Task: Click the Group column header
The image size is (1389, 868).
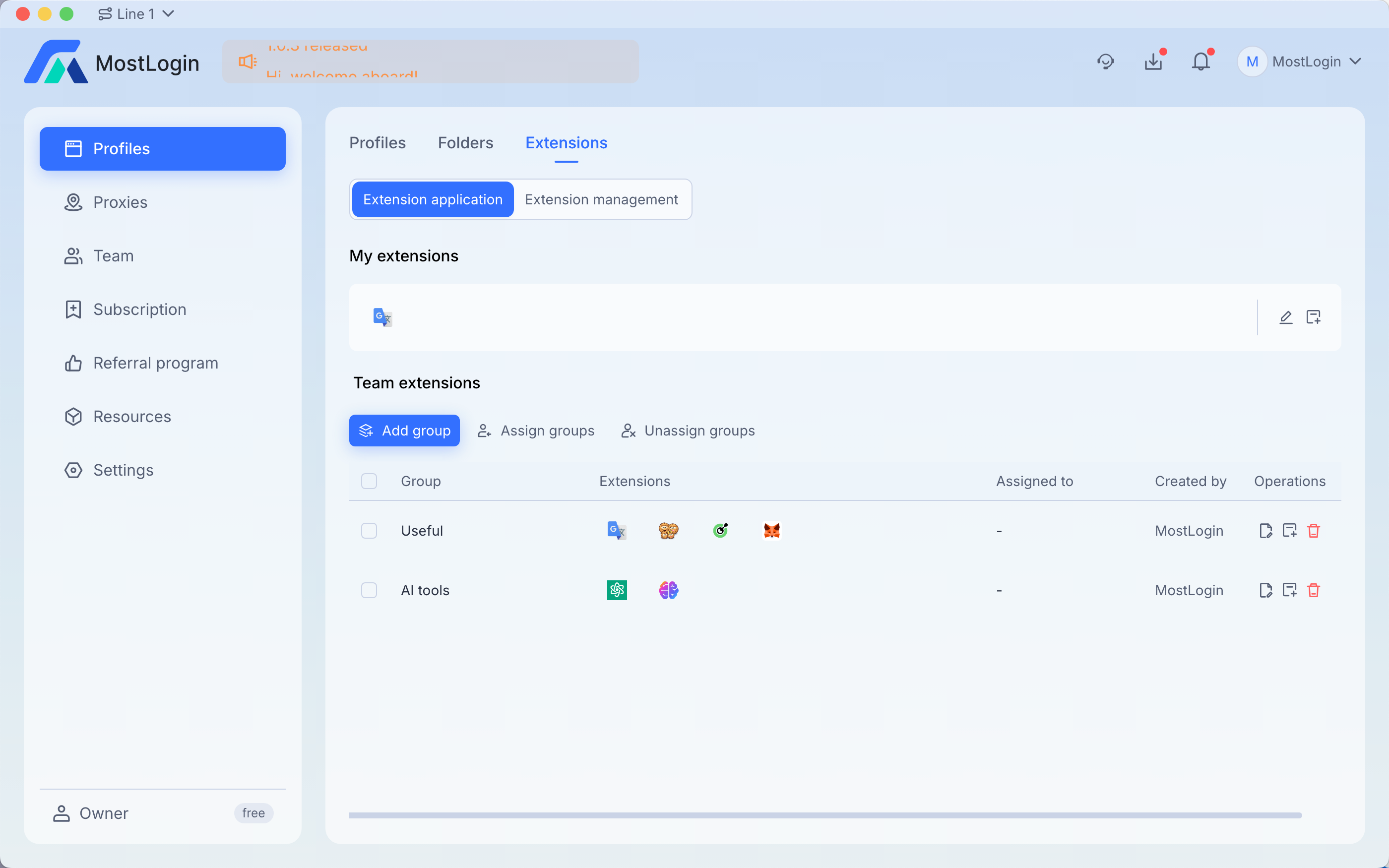Action: coord(421,481)
